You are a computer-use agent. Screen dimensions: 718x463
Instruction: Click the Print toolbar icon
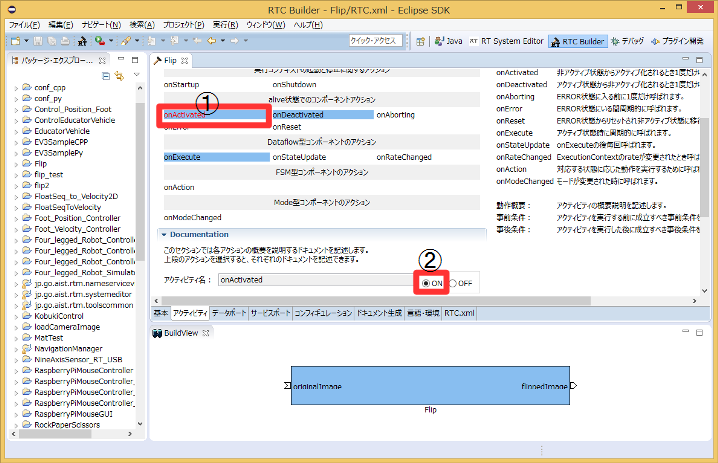coord(65,41)
